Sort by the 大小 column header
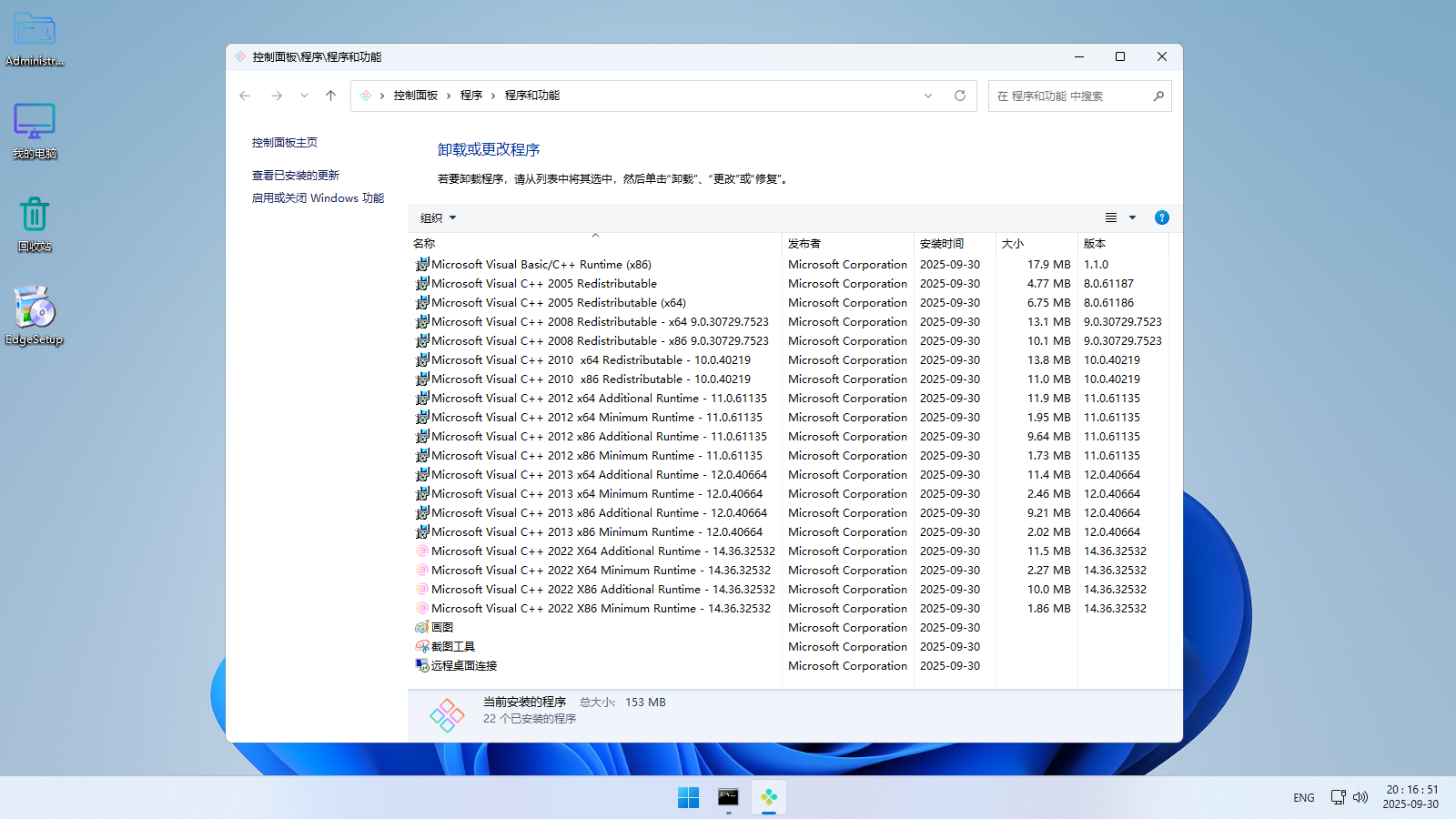Viewport: 1456px width, 819px height. [1036, 244]
